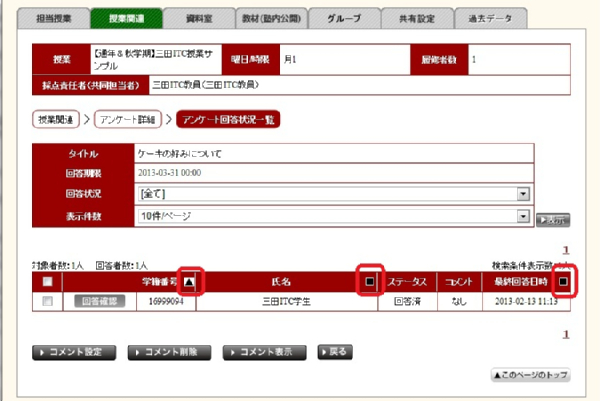600x401 pixels.
Task: Jump to top via このページのトップ
Action: pos(530,374)
